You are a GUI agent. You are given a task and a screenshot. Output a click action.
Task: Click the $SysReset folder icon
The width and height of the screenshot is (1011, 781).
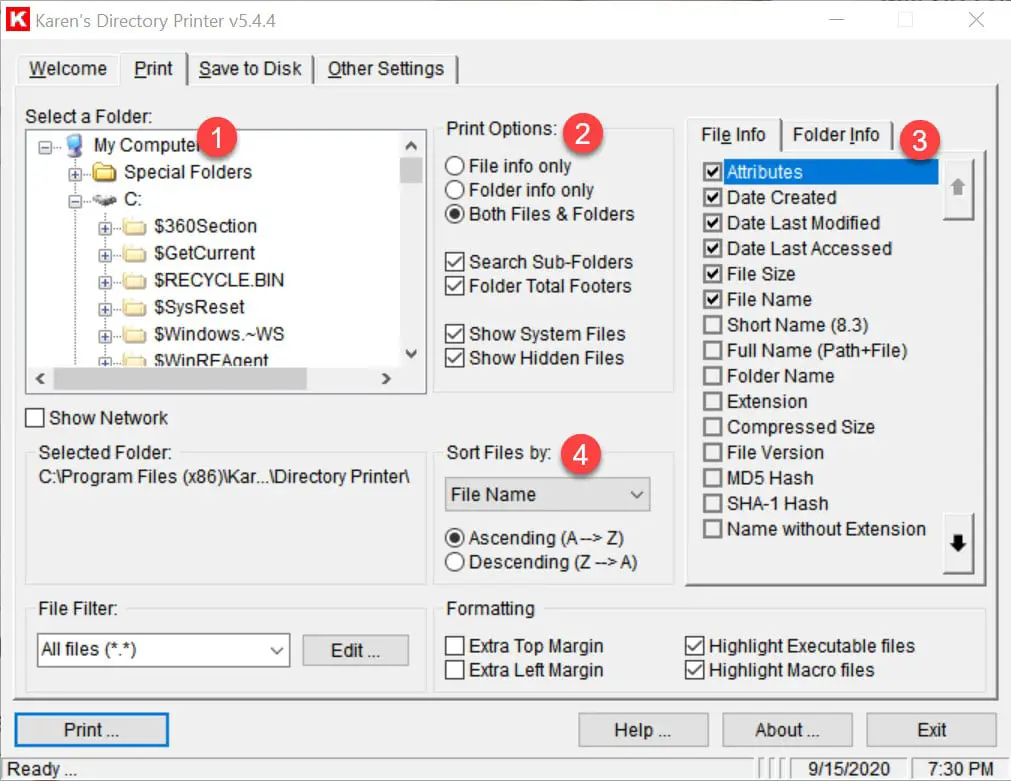click(x=135, y=308)
